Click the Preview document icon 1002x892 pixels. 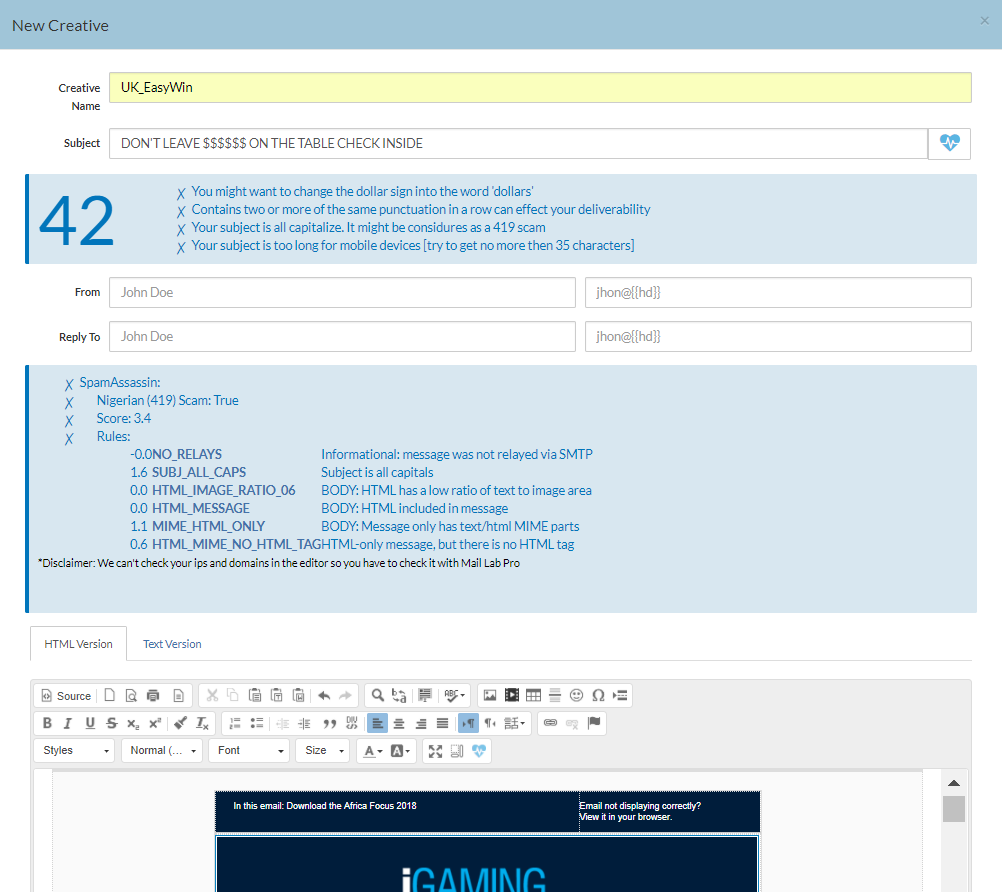point(131,696)
